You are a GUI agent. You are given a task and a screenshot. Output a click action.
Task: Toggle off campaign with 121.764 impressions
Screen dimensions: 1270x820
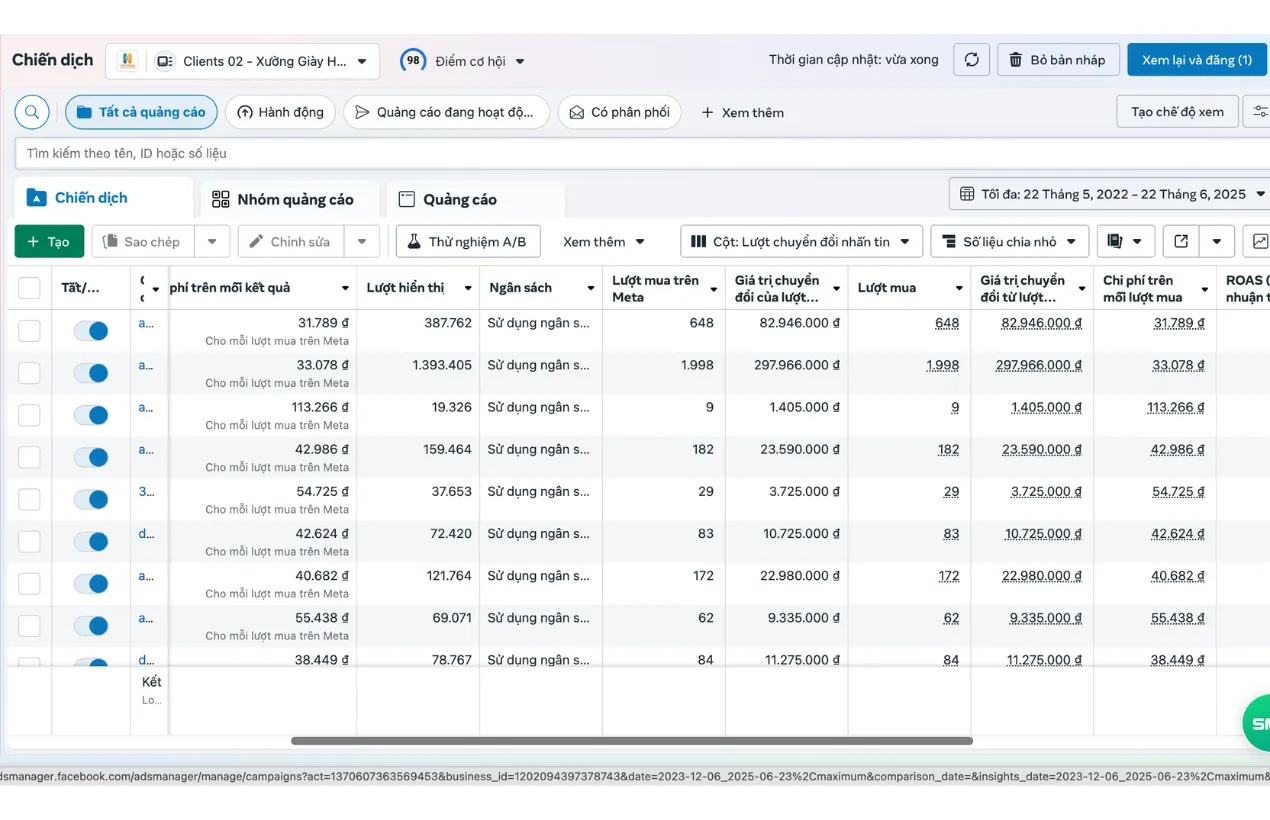pyautogui.click(x=91, y=583)
